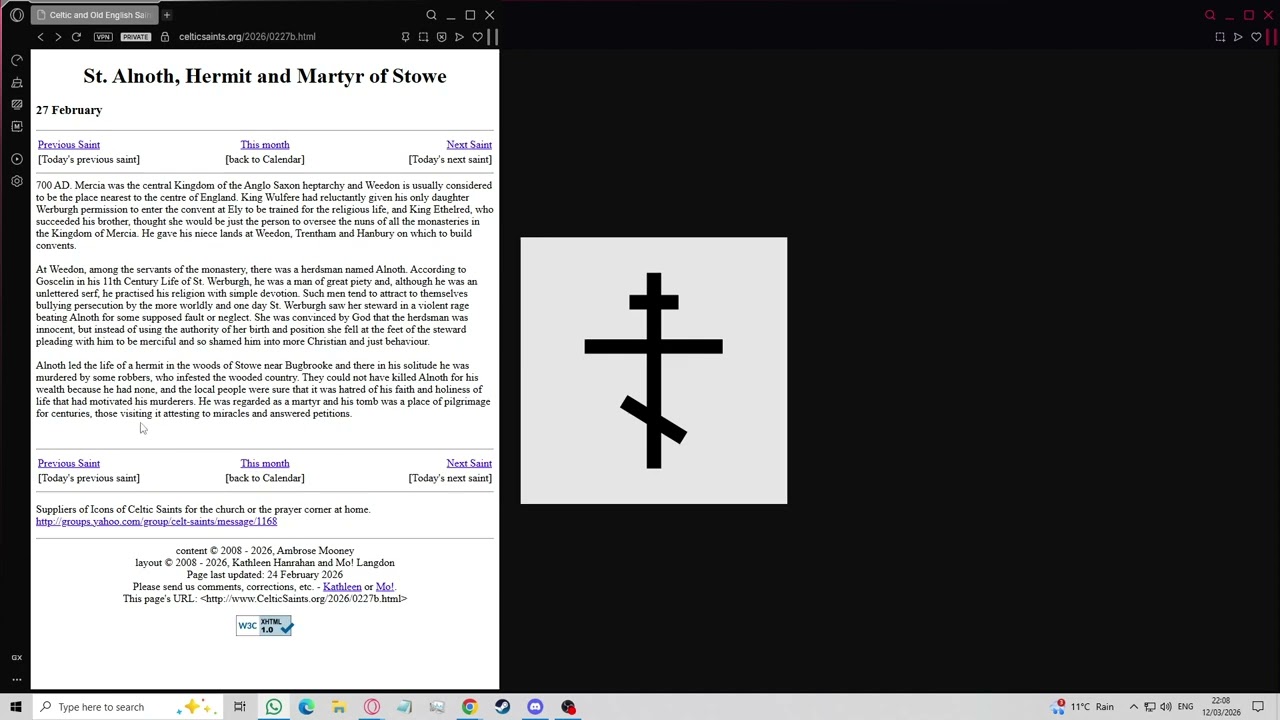The width and height of the screenshot is (1280, 720).
Task: Follow the upper This month link
Action: 265,145
